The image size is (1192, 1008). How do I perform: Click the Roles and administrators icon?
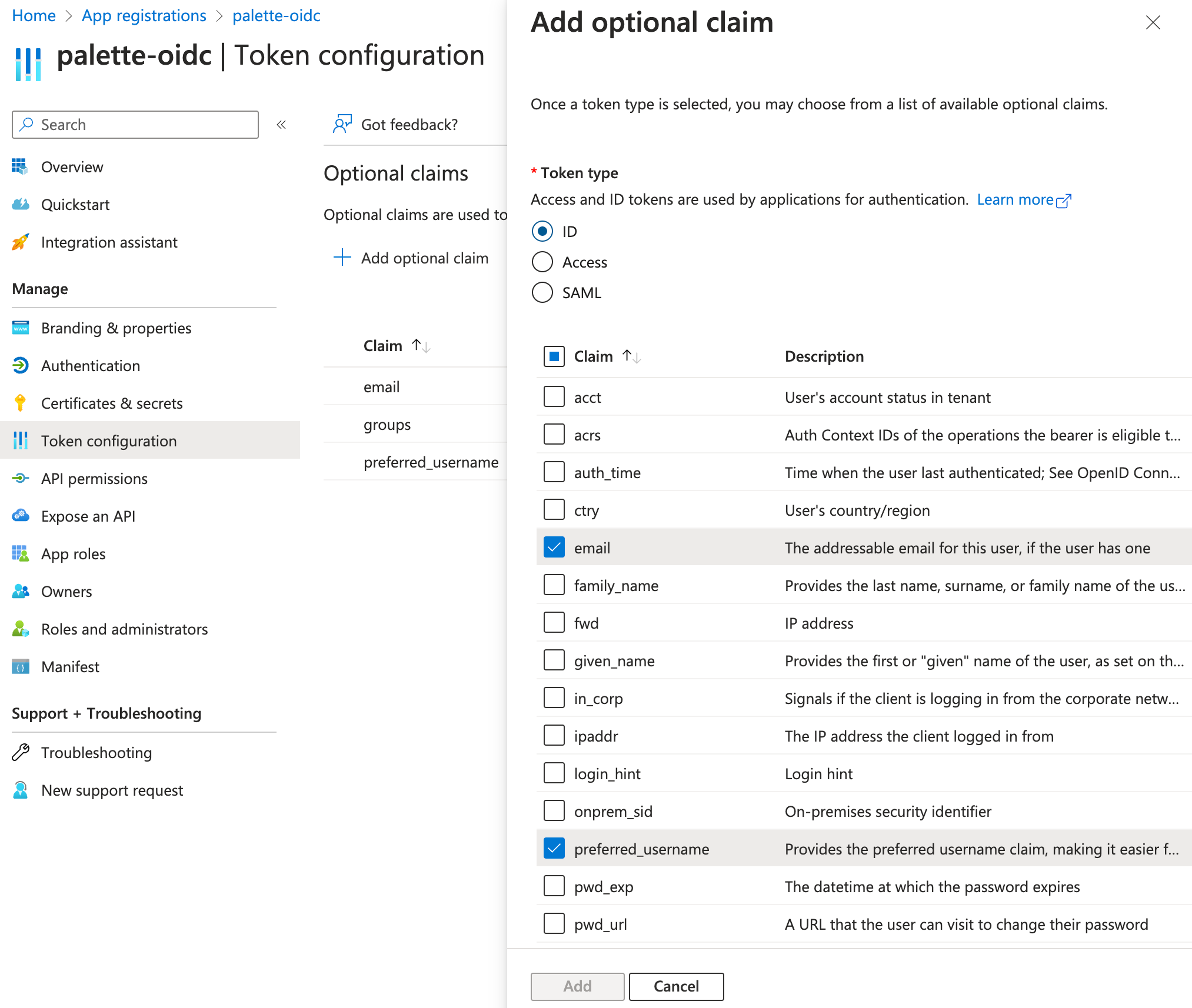click(21, 629)
